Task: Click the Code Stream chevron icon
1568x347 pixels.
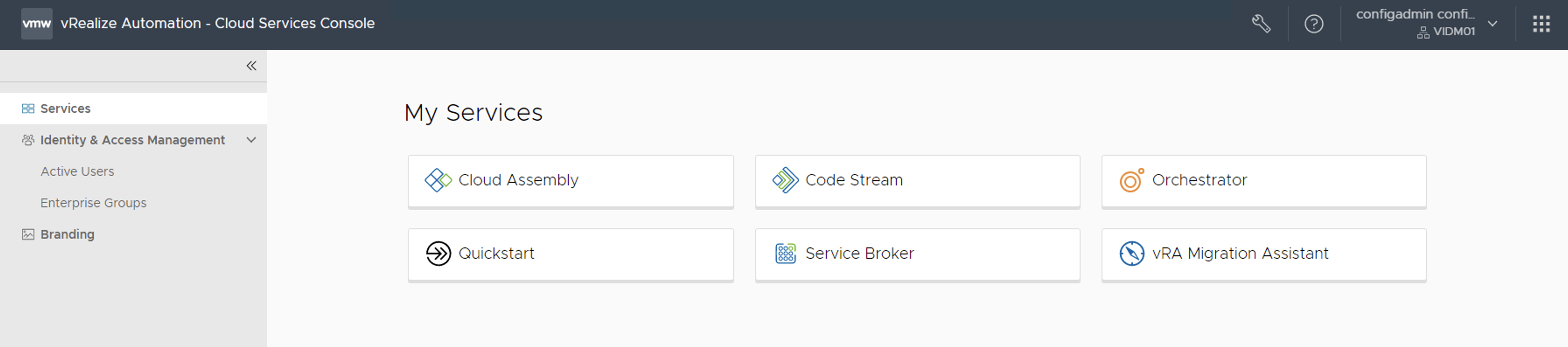Action: click(785, 180)
